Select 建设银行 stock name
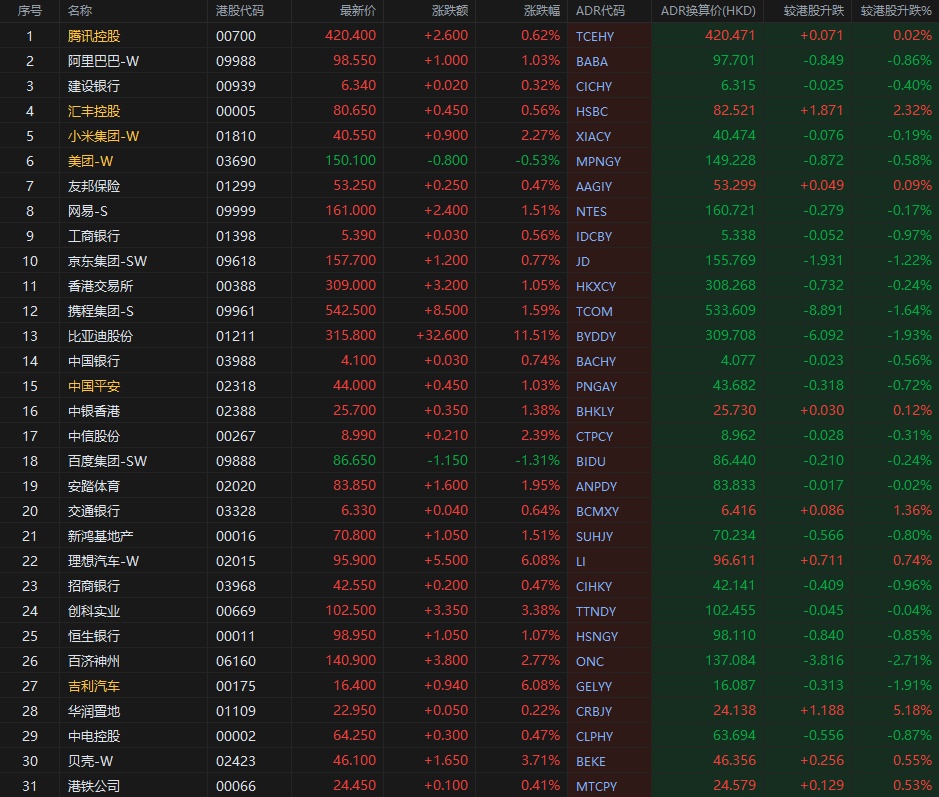 [93, 86]
